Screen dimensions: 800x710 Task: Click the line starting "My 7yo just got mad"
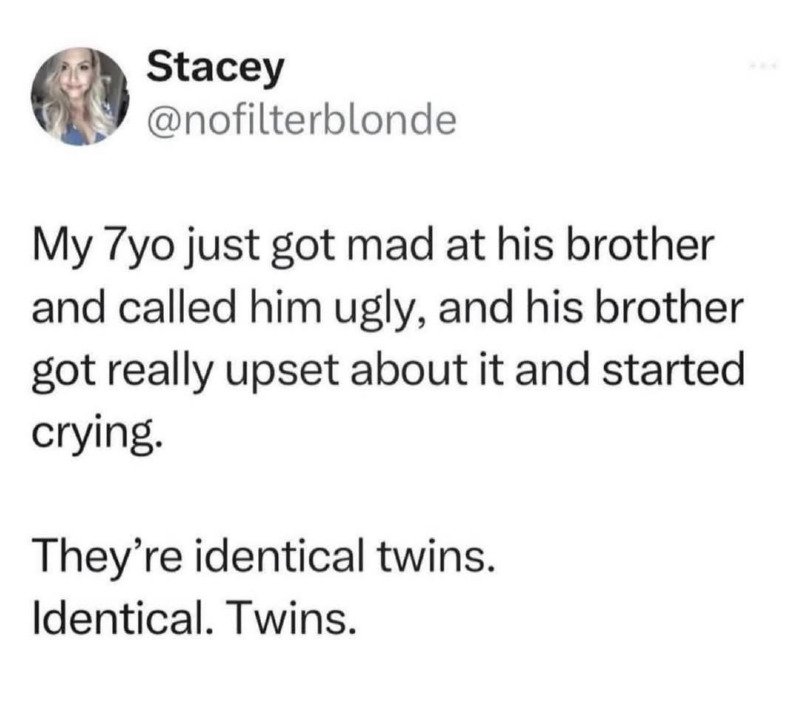(x=371, y=248)
